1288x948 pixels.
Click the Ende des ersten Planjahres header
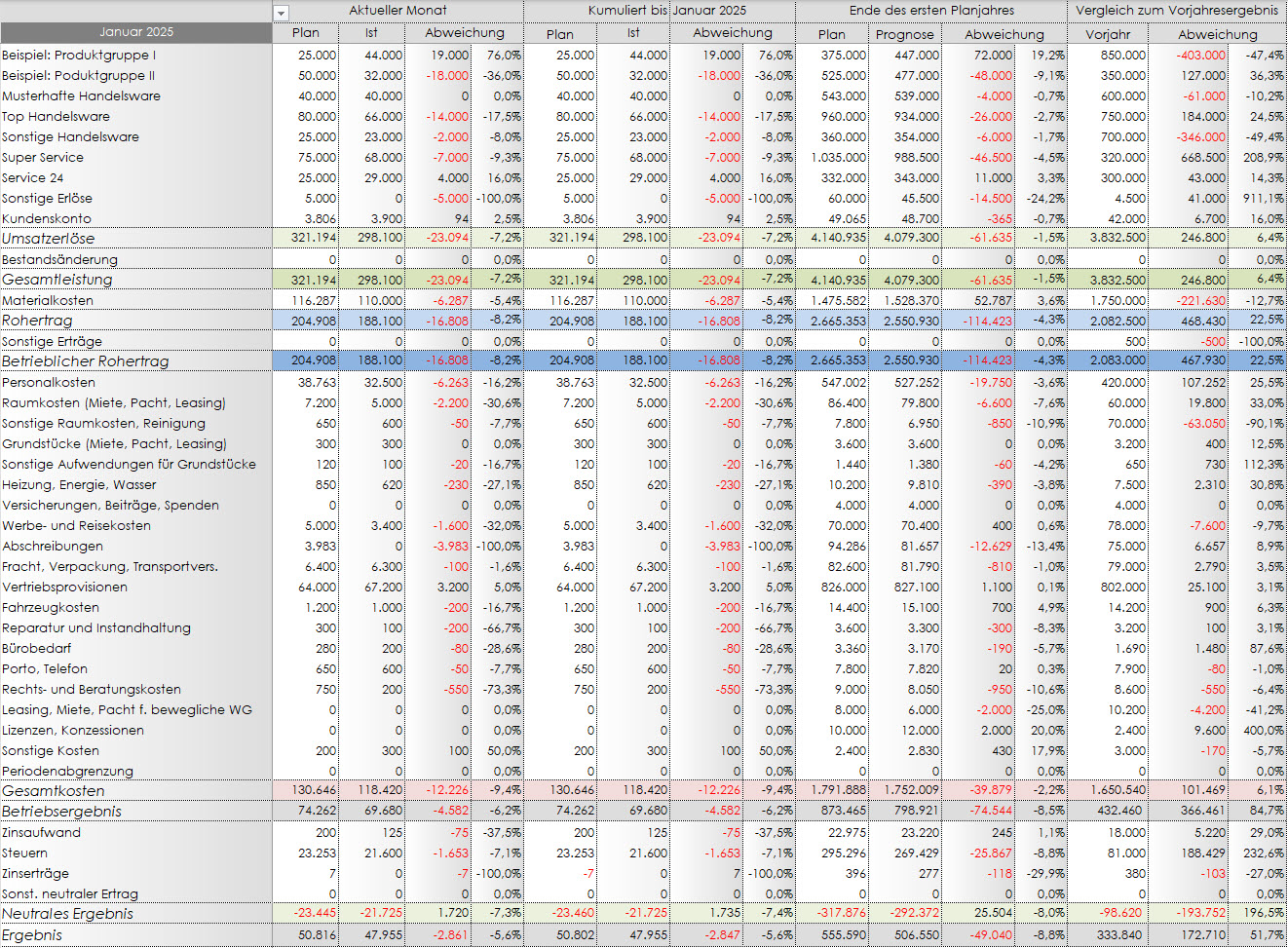[931, 11]
